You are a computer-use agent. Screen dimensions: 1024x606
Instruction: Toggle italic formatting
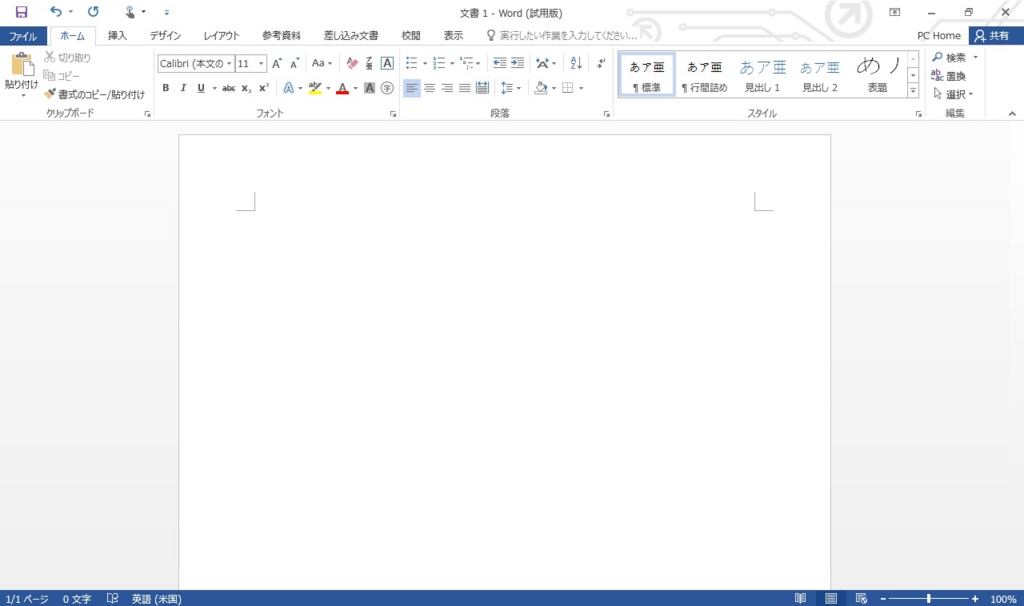coord(184,88)
